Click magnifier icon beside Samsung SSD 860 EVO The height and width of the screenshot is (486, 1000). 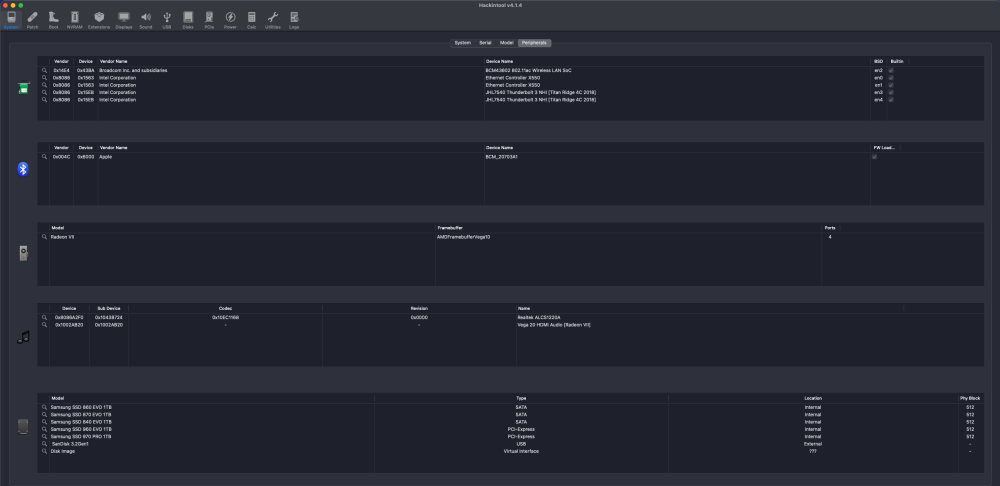coord(45,407)
